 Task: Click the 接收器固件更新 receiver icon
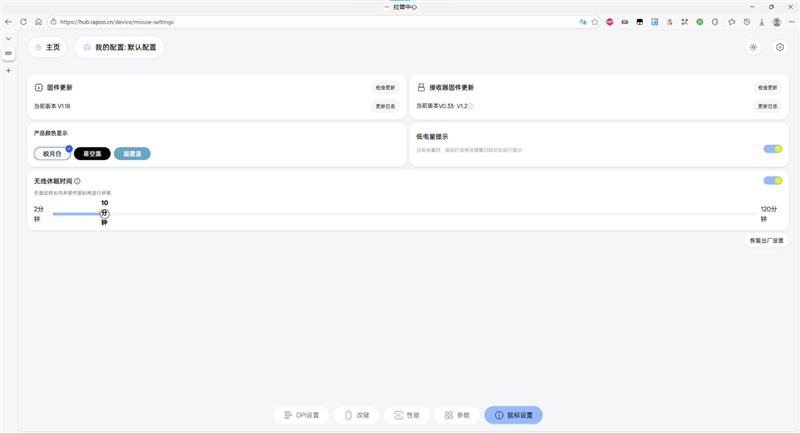[421, 88]
